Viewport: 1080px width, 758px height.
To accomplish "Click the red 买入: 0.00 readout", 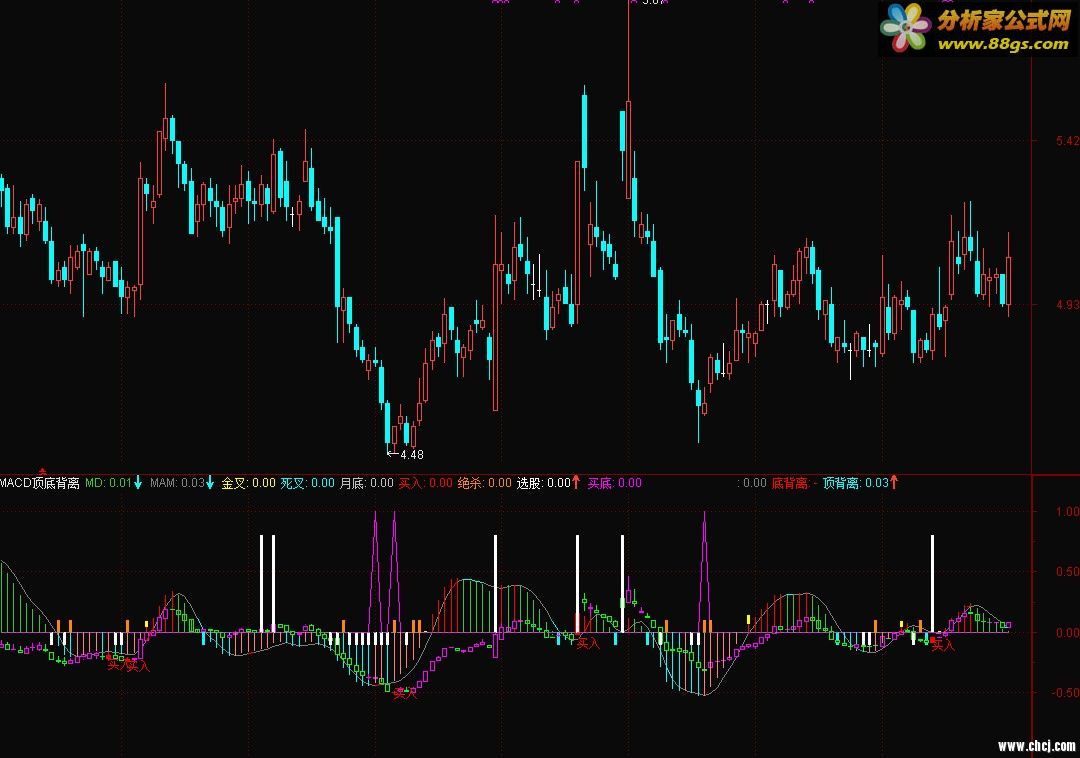I will point(426,483).
